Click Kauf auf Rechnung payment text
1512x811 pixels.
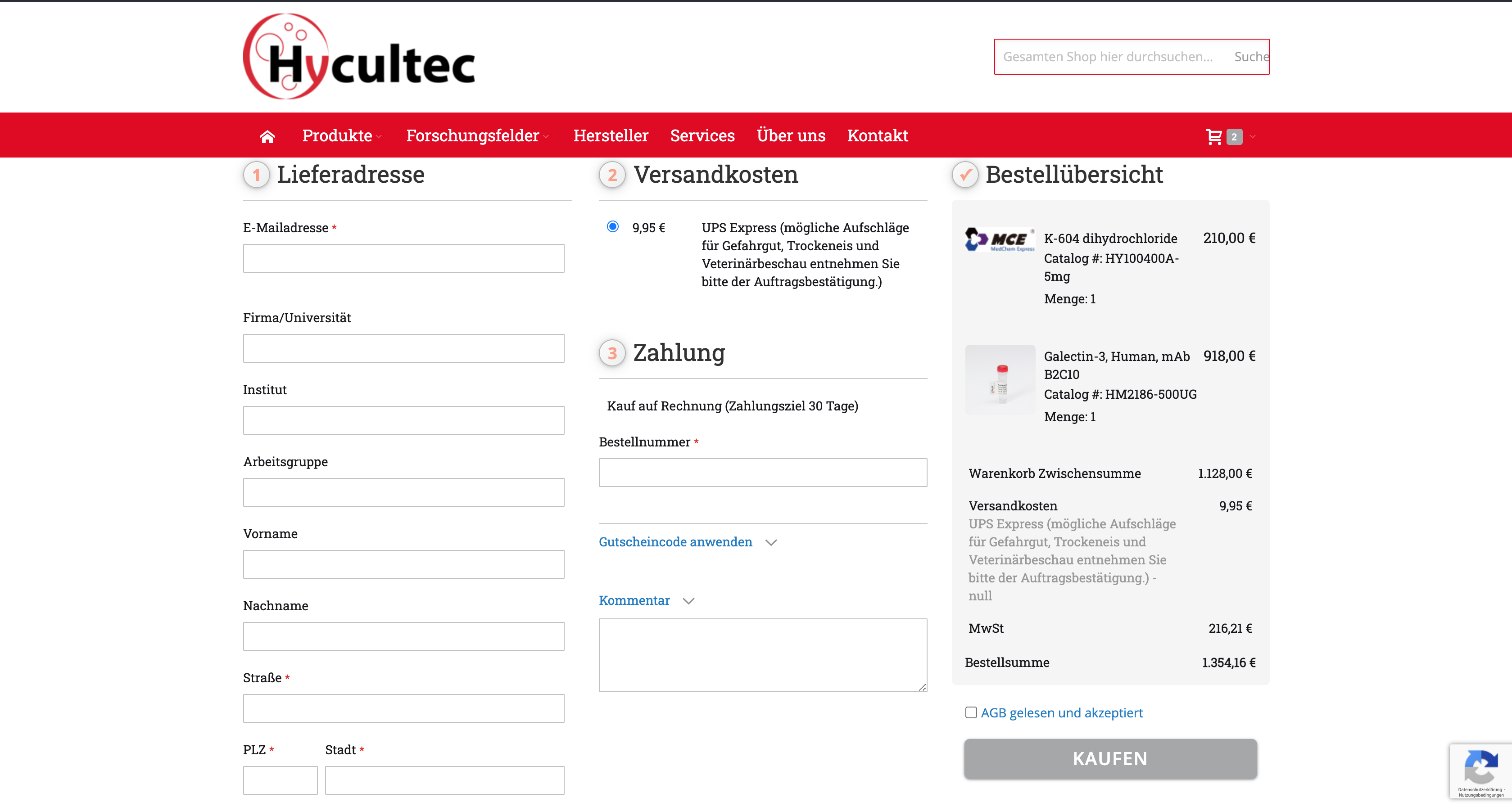coord(732,406)
